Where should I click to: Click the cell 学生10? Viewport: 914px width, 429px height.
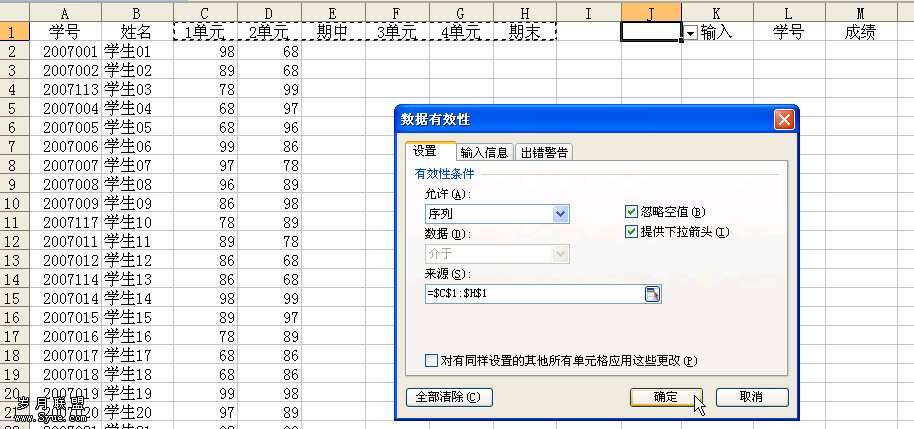point(137,222)
